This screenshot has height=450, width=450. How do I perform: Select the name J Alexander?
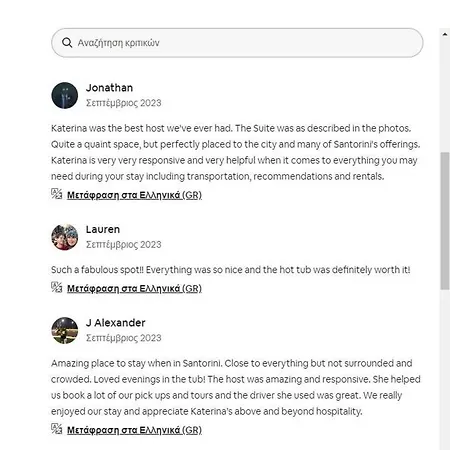pos(115,323)
